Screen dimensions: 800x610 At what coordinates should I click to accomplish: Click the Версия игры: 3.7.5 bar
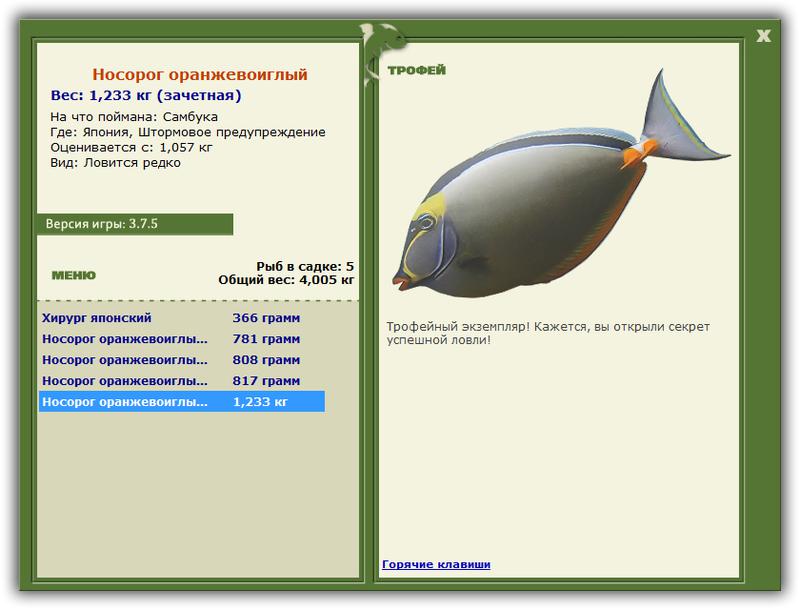coord(135,224)
